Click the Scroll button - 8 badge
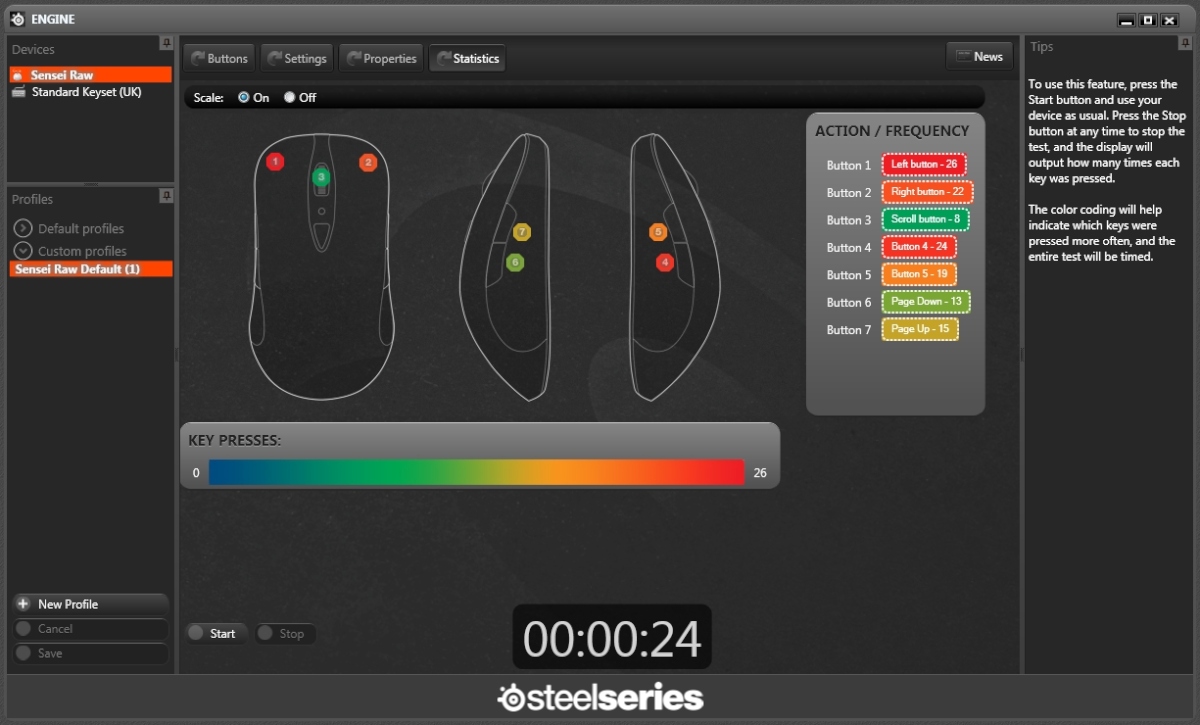Image resolution: width=1200 pixels, height=725 pixels. tap(925, 220)
